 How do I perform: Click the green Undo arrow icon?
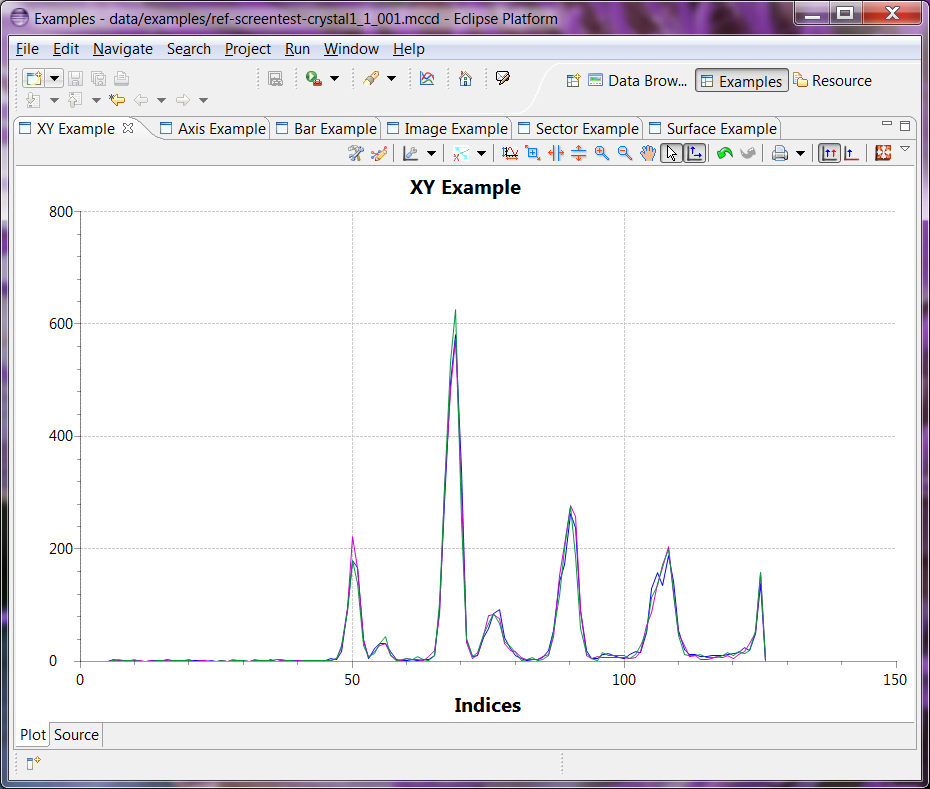pos(725,153)
